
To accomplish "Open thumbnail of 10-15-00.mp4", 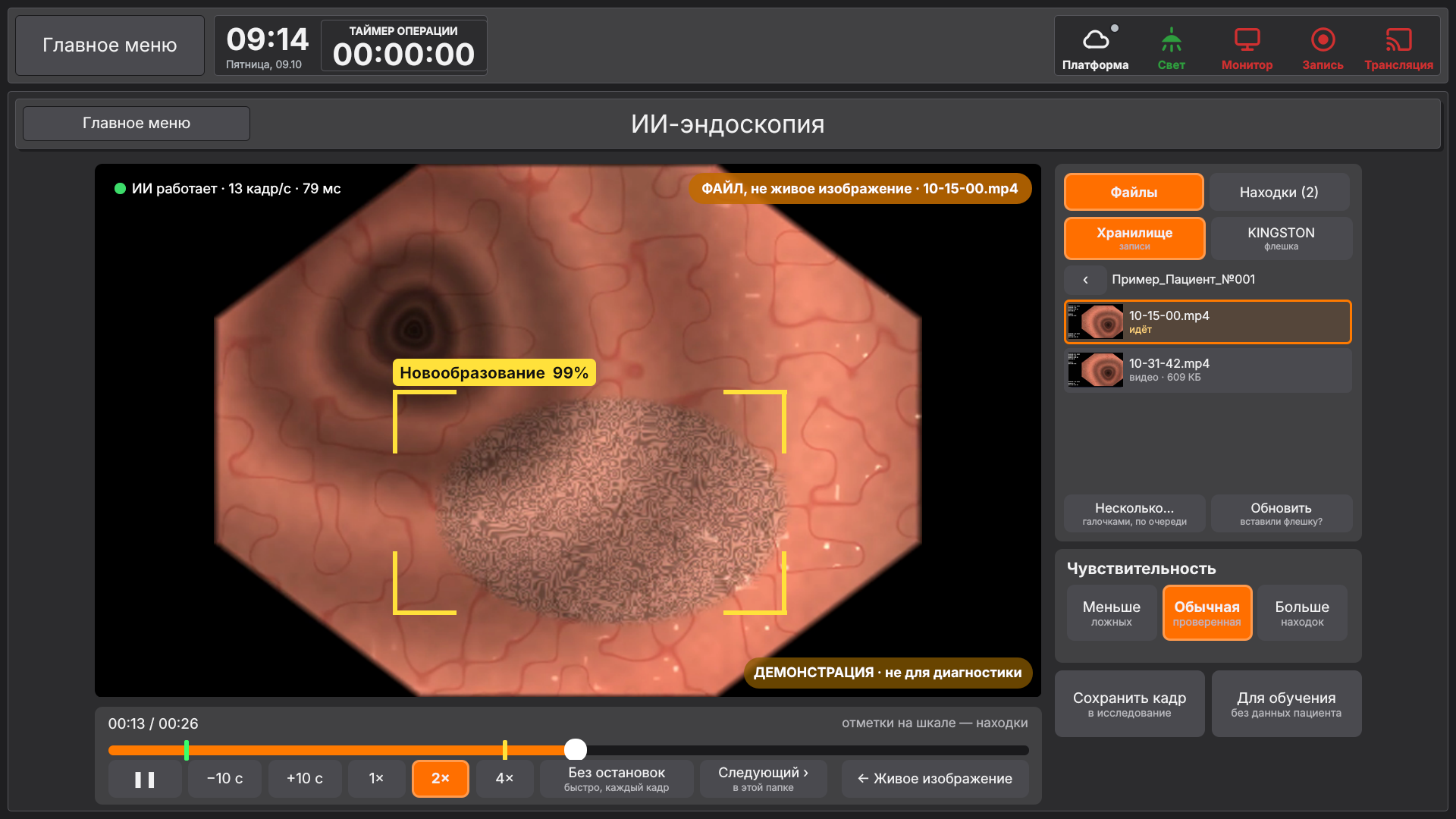I will [x=1095, y=322].
